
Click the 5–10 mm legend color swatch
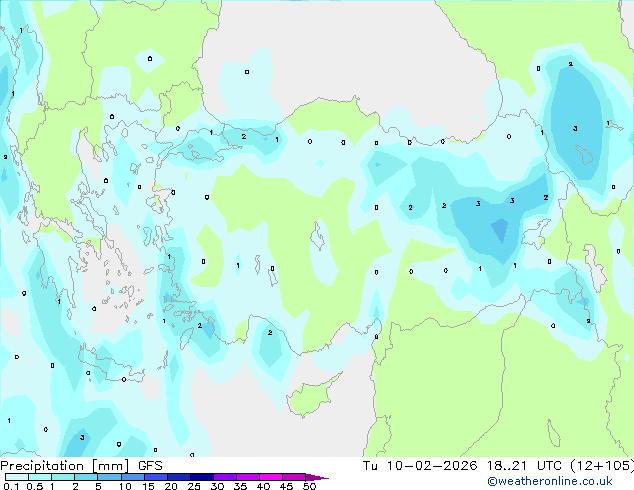point(109,477)
